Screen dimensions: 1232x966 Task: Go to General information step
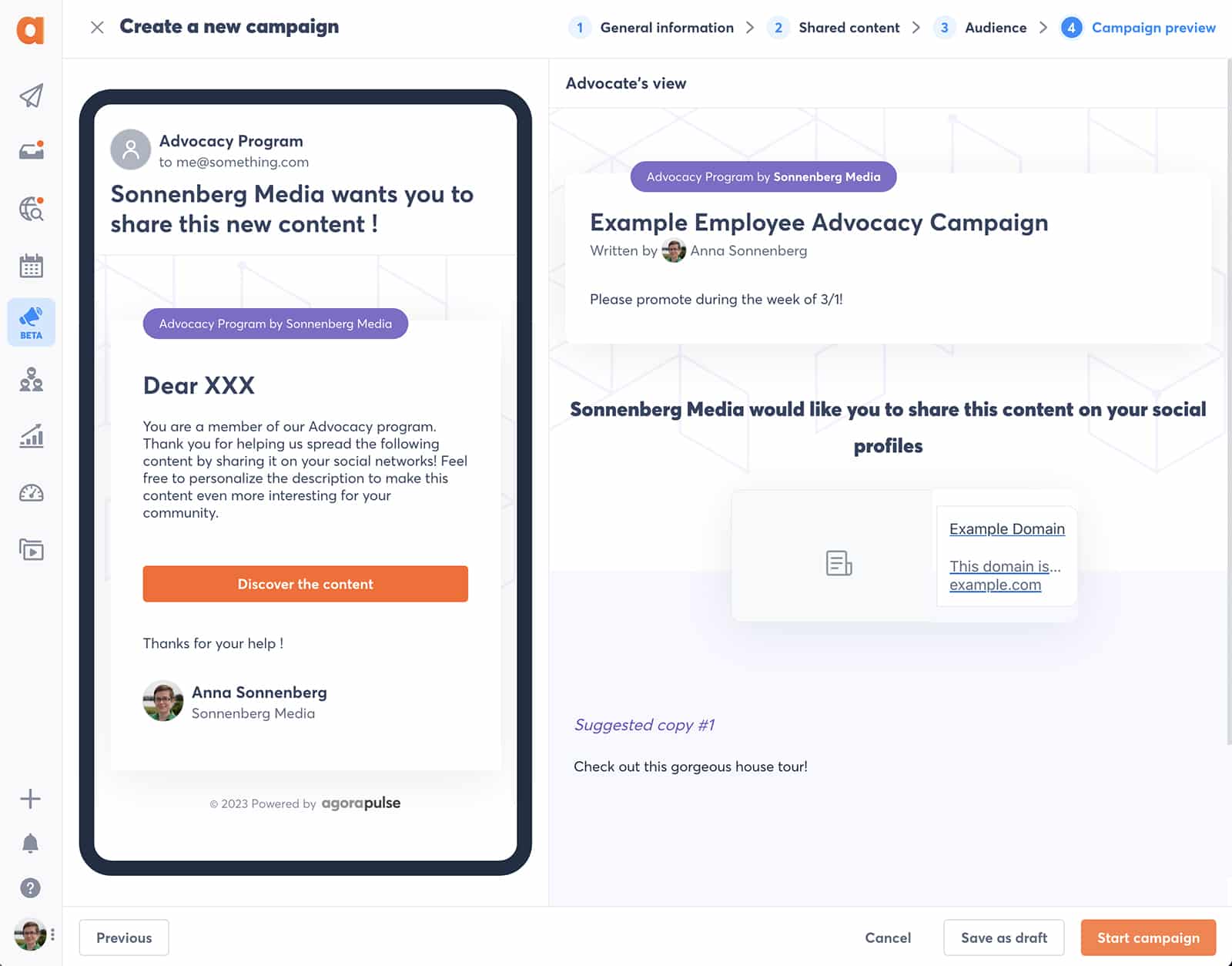(666, 28)
